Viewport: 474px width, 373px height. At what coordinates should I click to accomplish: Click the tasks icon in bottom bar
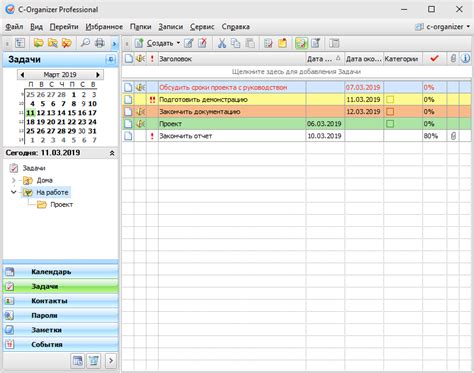click(94, 361)
